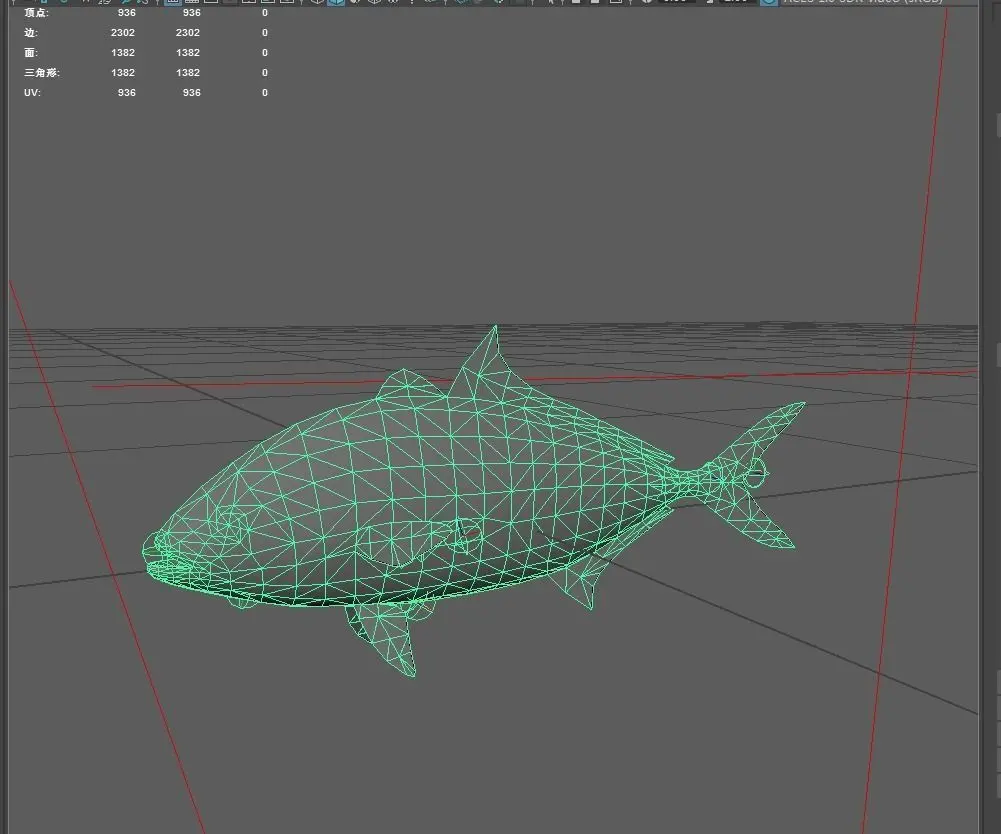Click the 0 value in the 三角形 row
1001x834 pixels.
pos(265,72)
